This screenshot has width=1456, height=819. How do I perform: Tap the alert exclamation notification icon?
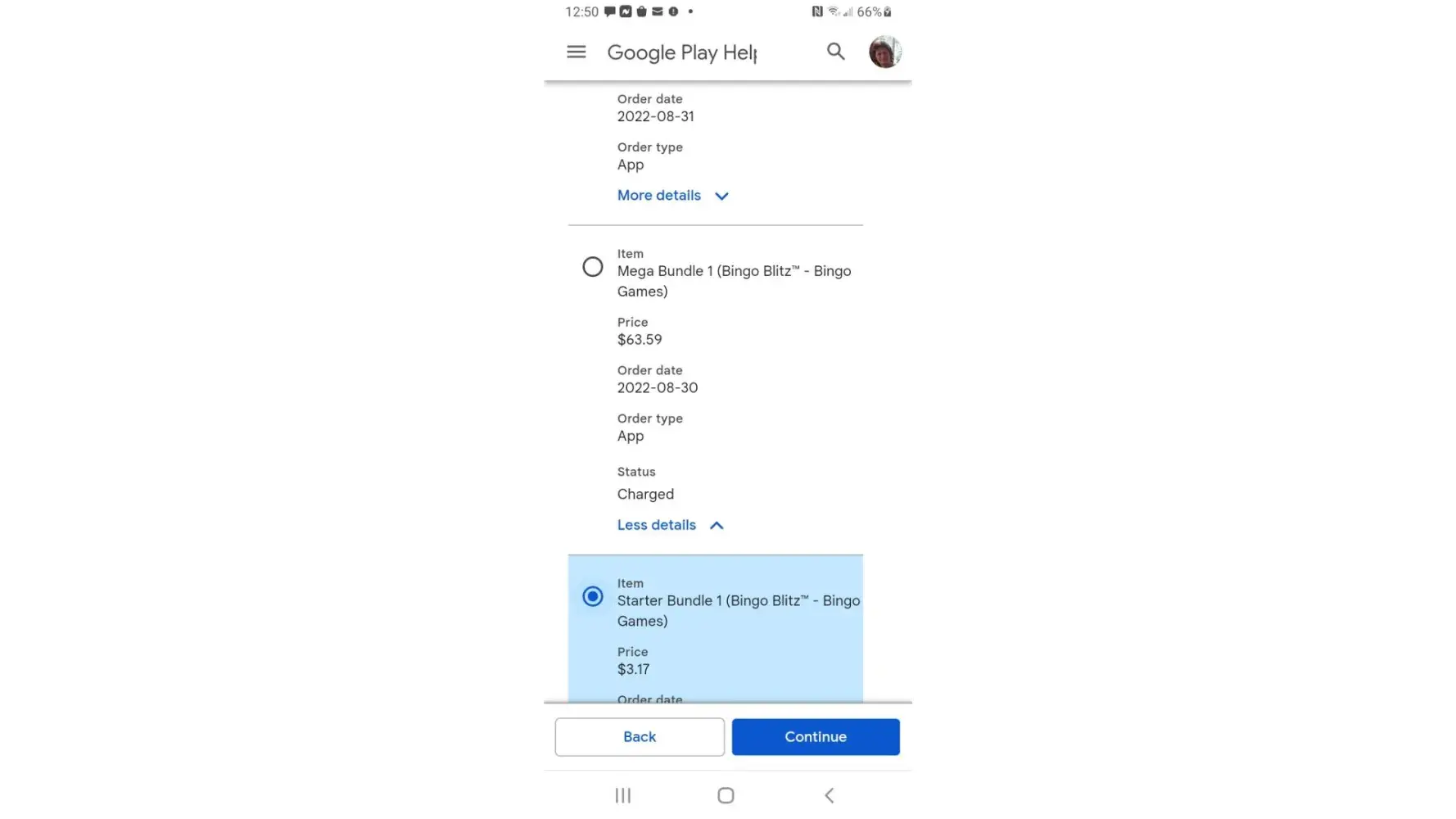coord(673,11)
